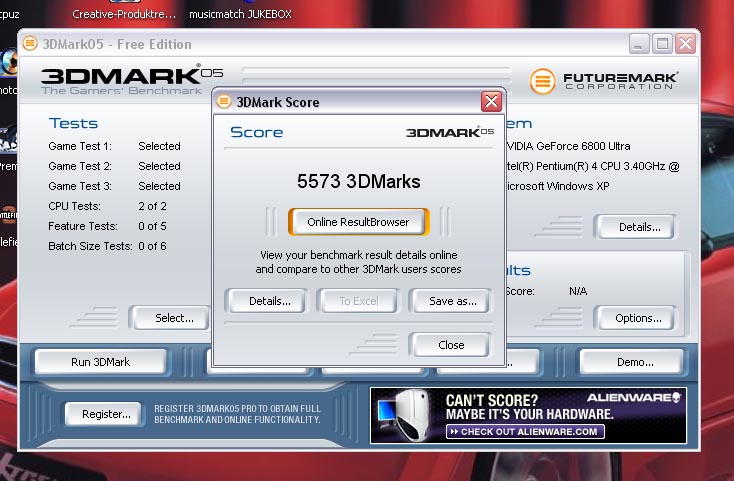Click the 'Windows XP' system text
The height and width of the screenshot is (481, 734).
pyautogui.click(x=578, y=186)
